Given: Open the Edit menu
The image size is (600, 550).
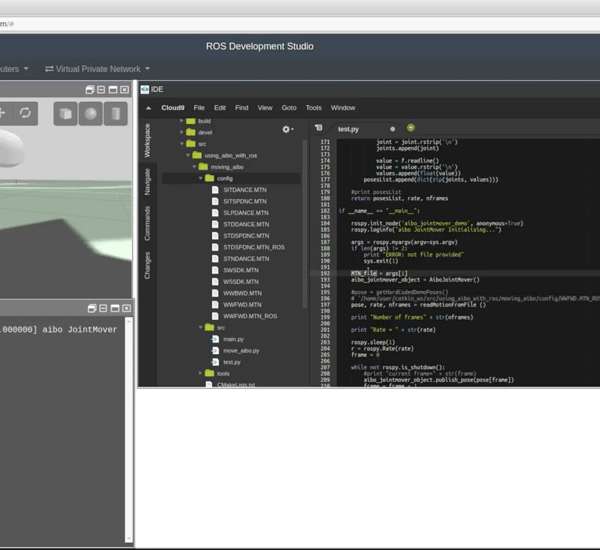Looking at the screenshot, I should pos(220,108).
